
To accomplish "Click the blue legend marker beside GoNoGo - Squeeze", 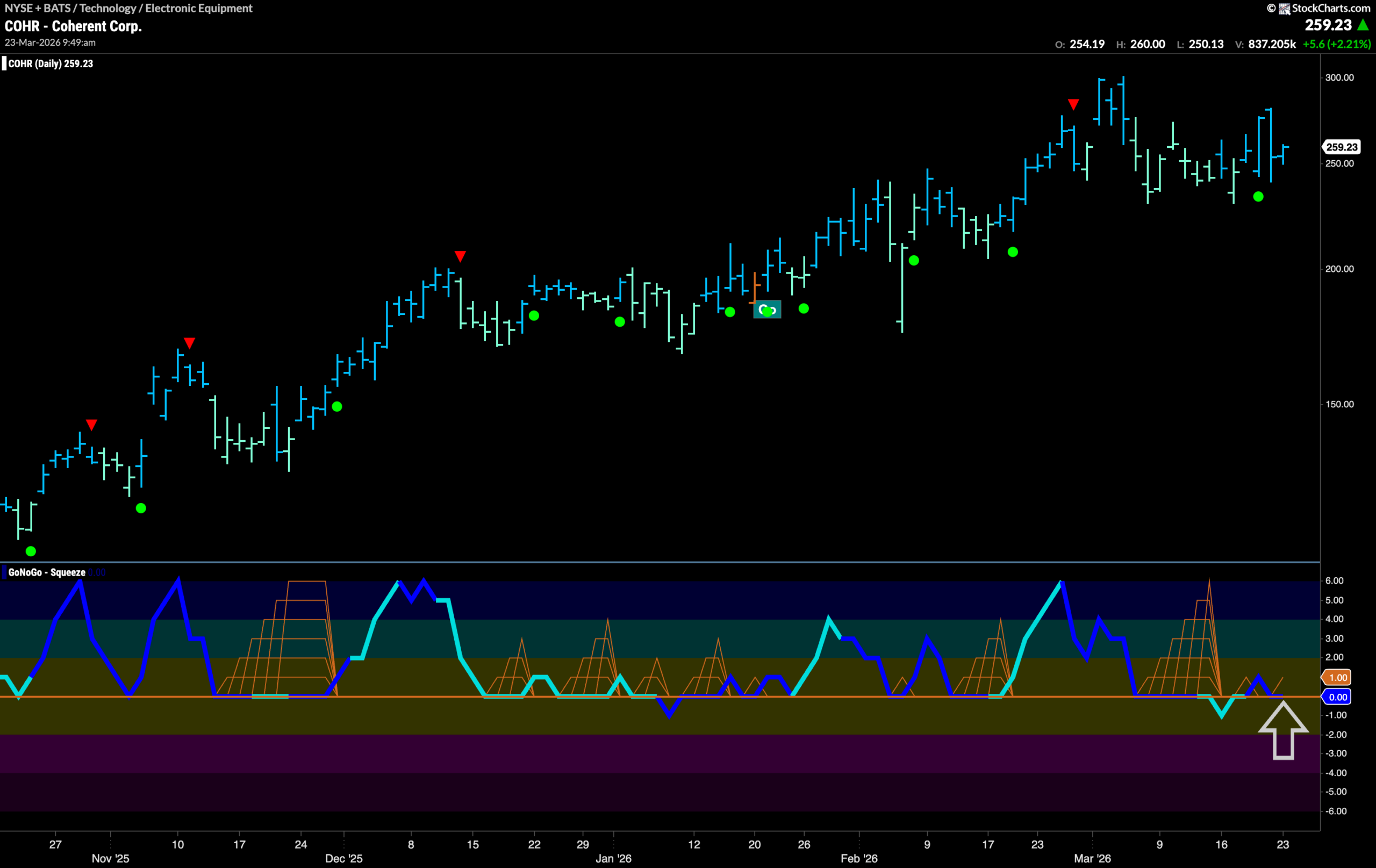I will [x=4, y=572].
